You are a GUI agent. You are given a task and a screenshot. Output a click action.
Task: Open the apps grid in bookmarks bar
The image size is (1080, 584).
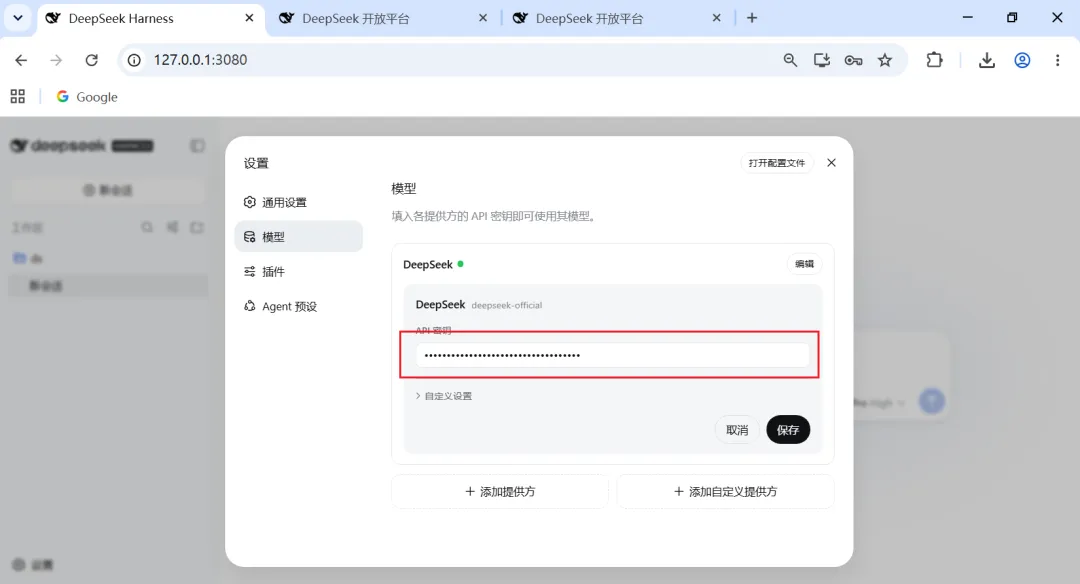pos(18,96)
